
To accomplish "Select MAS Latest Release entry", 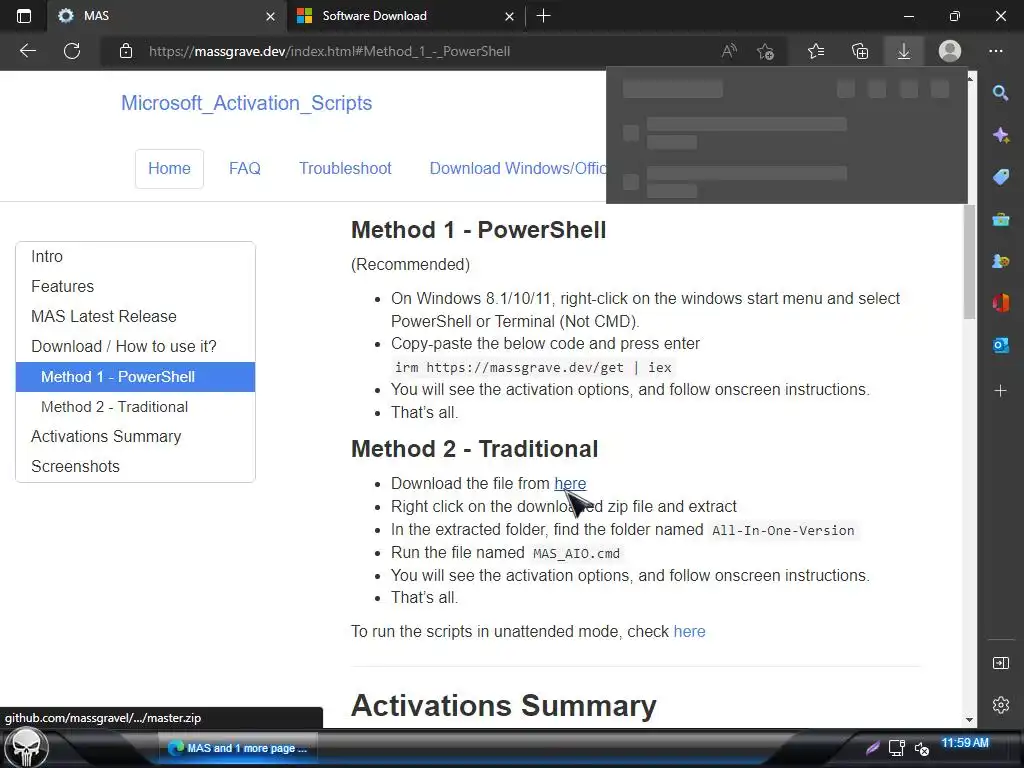I will [135, 317].
